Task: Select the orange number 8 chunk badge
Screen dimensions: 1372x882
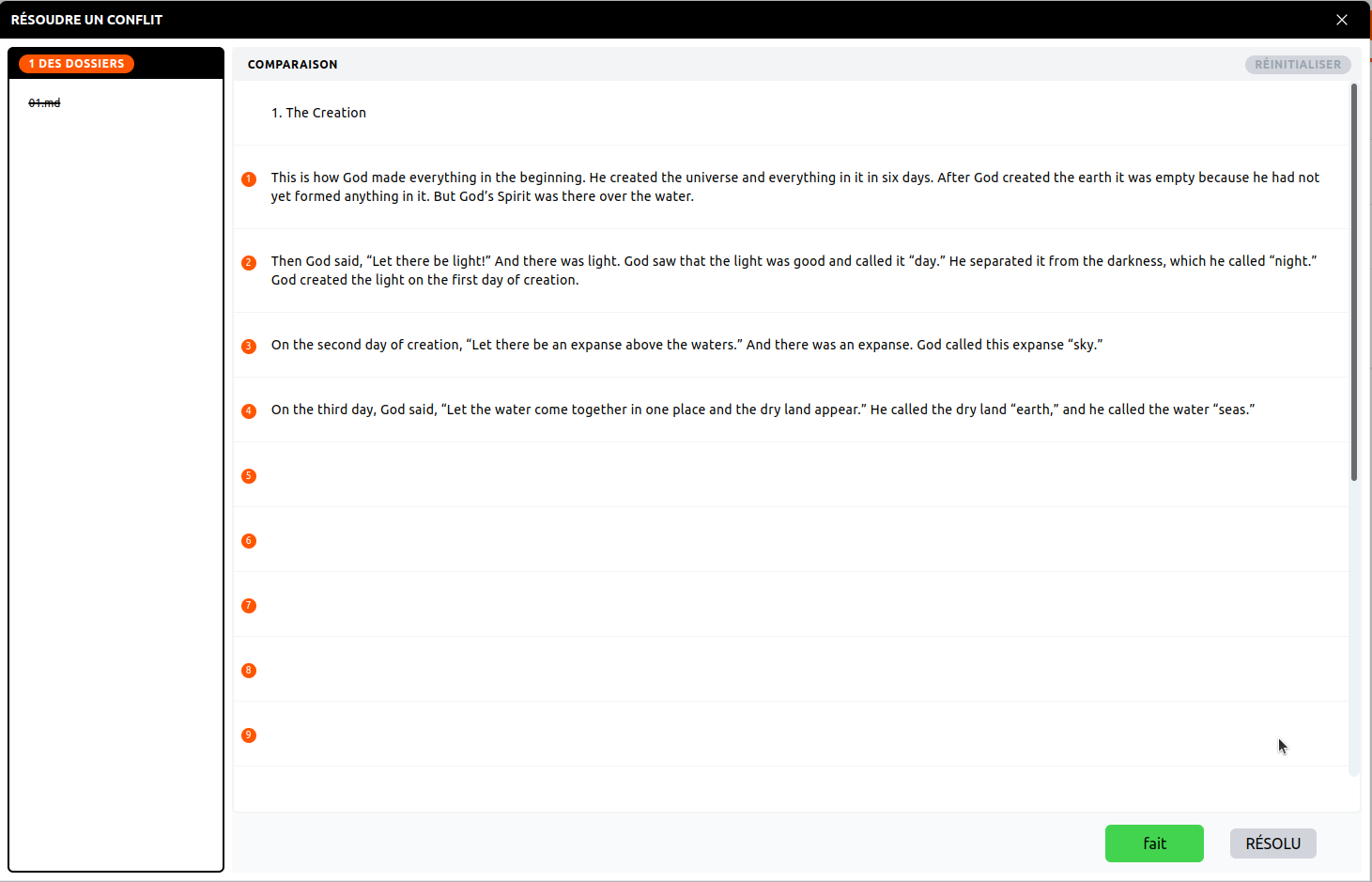Action: [x=249, y=671]
